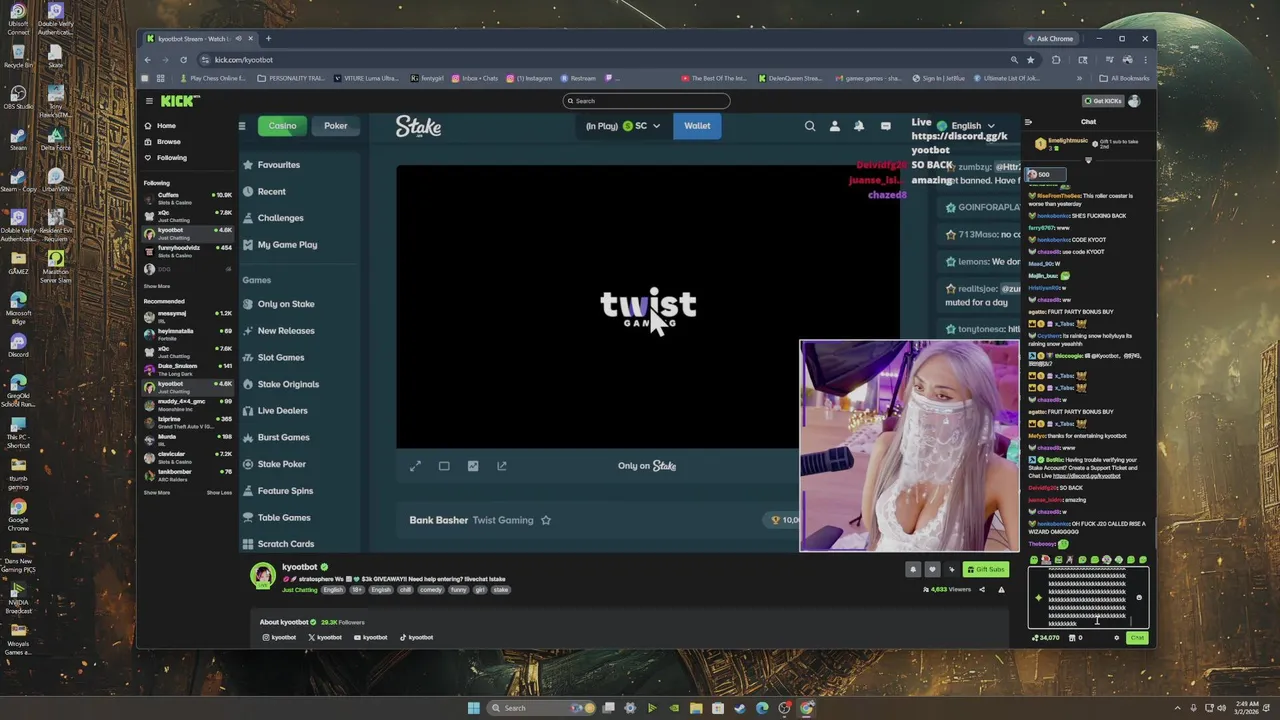The height and width of the screenshot is (720, 1280).
Task: Open Live Dealers category
Action: pyautogui.click(x=275, y=411)
